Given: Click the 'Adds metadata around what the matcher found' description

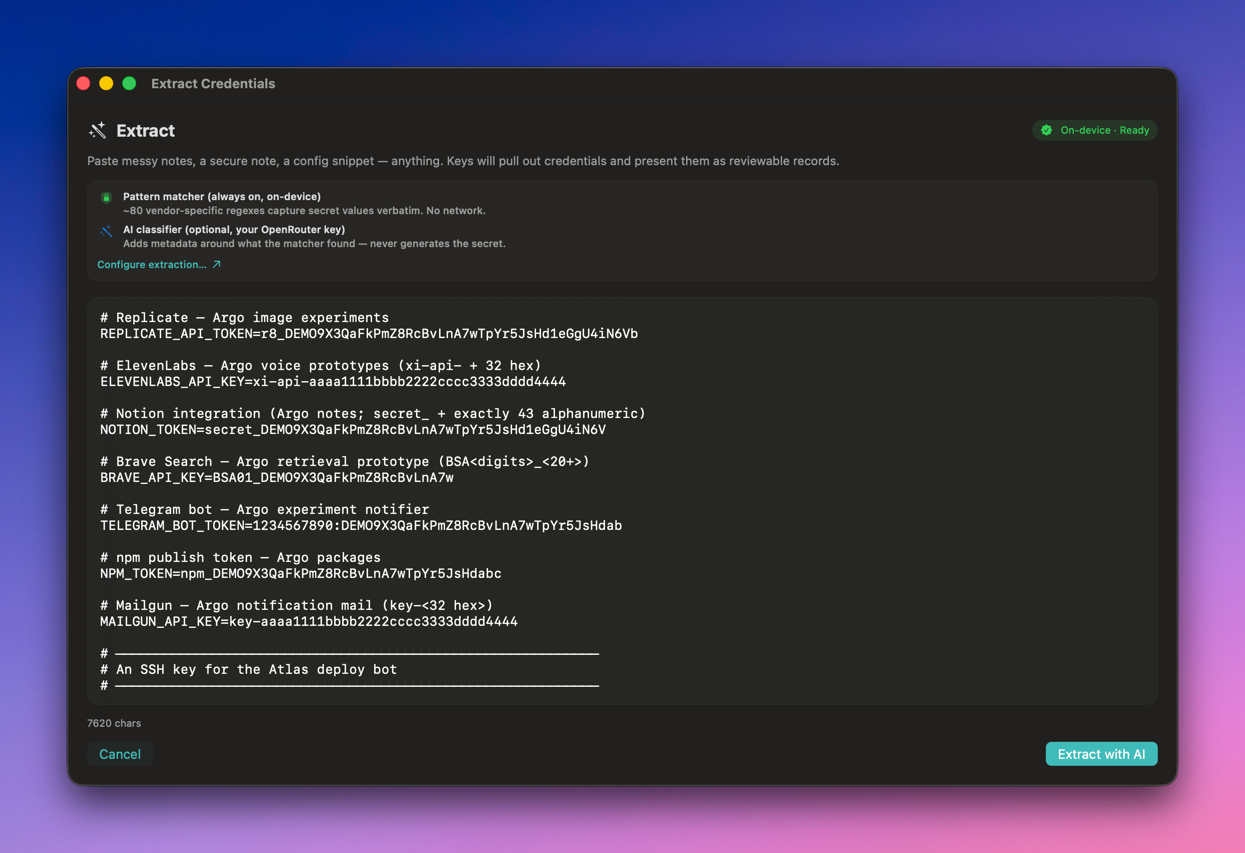Looking at the screenshot, I should 314,244.
